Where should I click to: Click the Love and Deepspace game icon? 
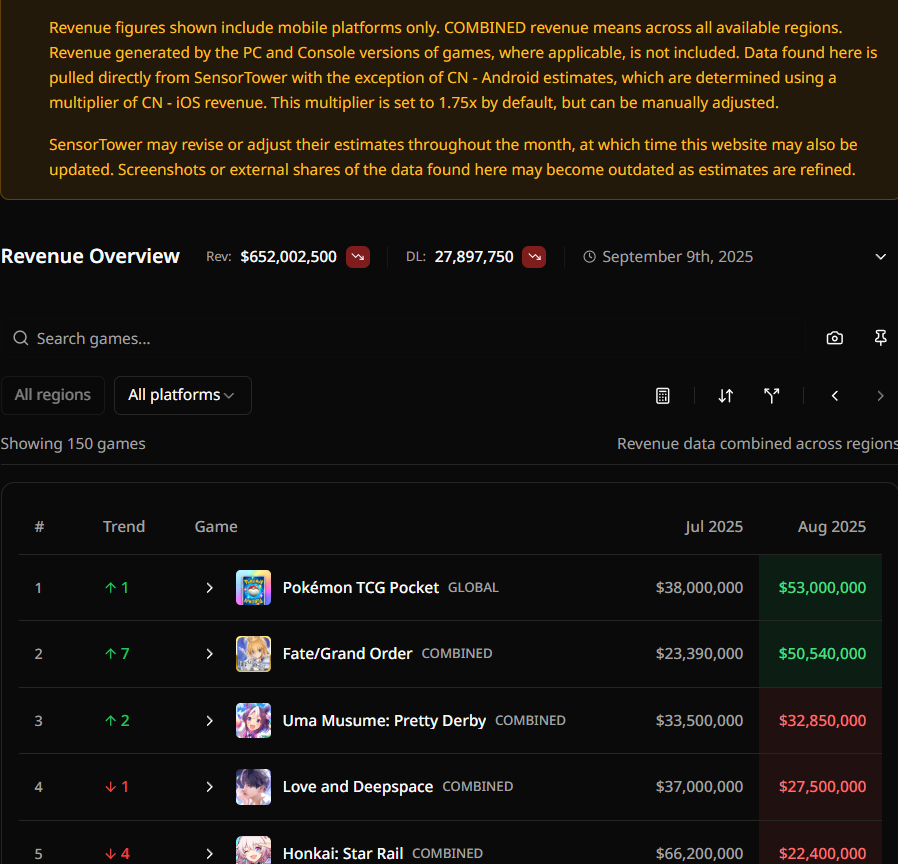click(253, 787)
